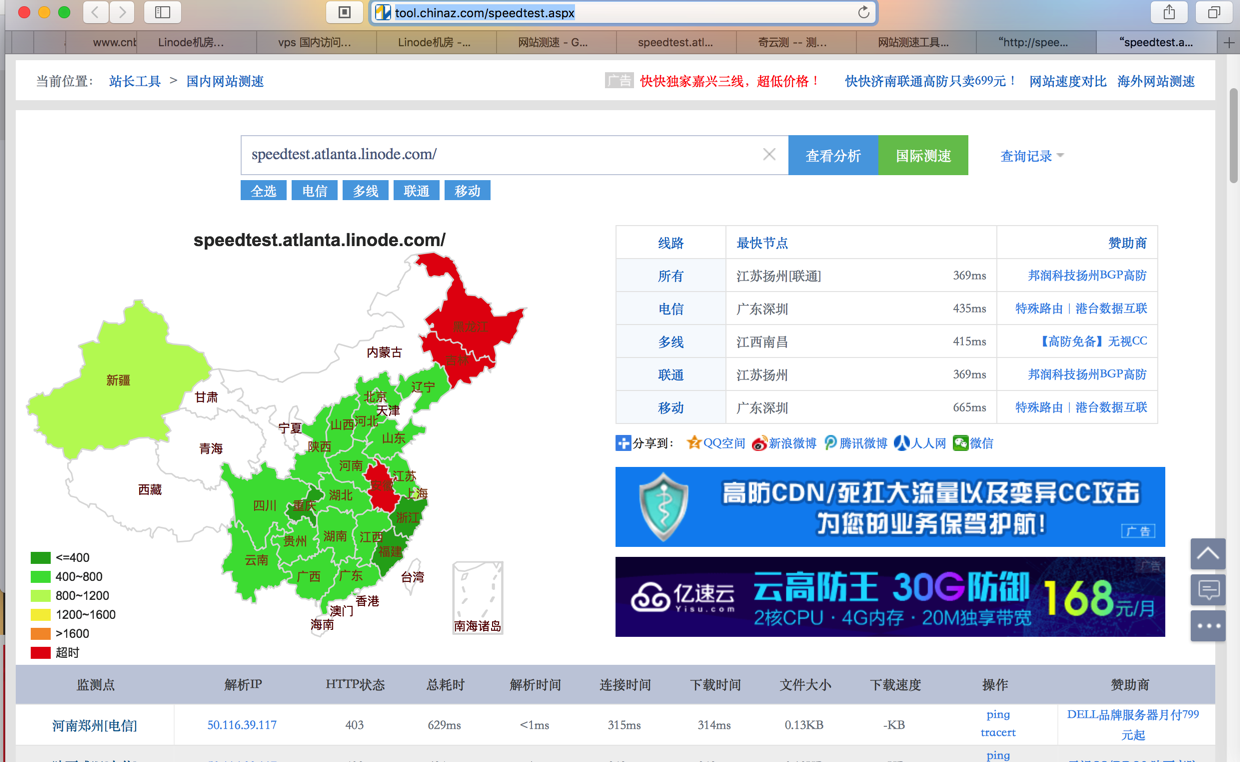Screen dimensions: 1240x762
Task: Toggle the 多线 line filter
Action: [365, 191]
